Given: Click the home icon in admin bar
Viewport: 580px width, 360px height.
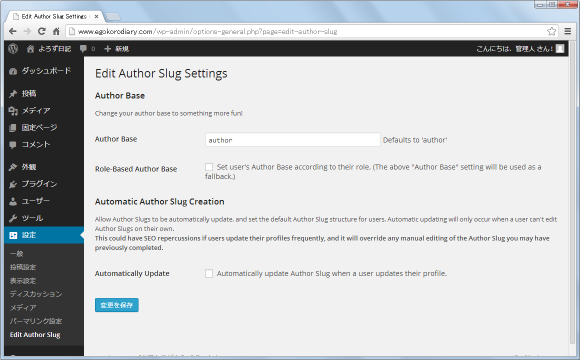Looking at the screenshot, I should point(30,49).
